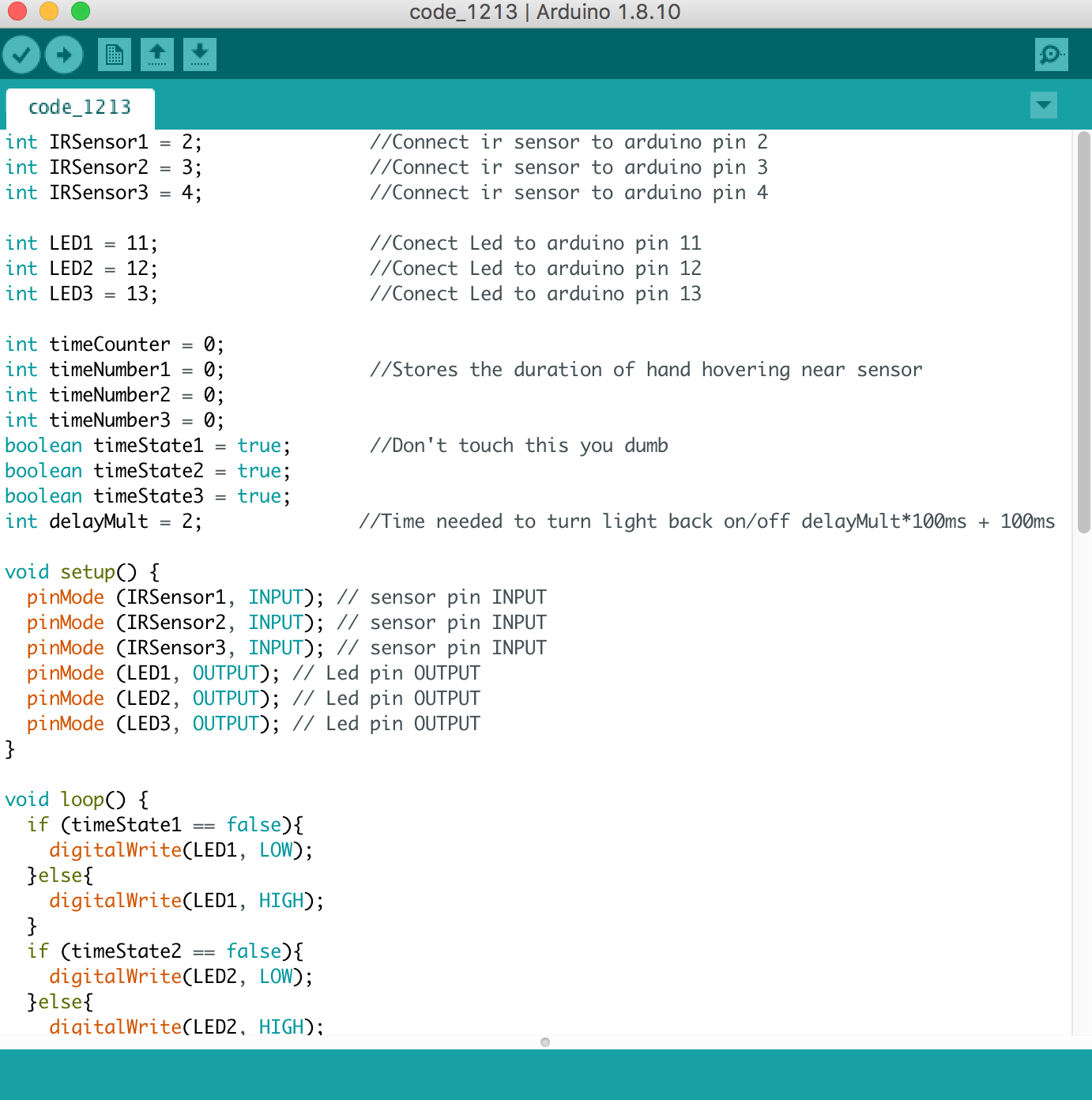
Task: Minimize the window with yellow button
Action: click(x=49, y=11)
